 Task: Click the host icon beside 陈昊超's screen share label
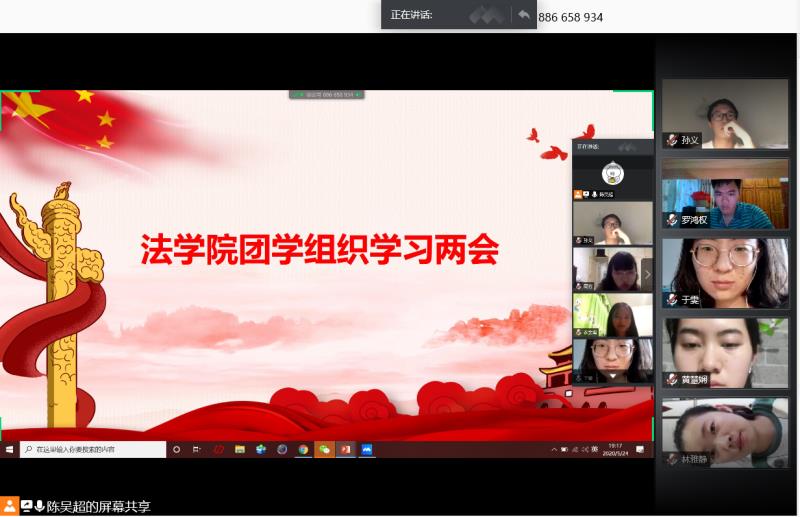coord(10,506)
